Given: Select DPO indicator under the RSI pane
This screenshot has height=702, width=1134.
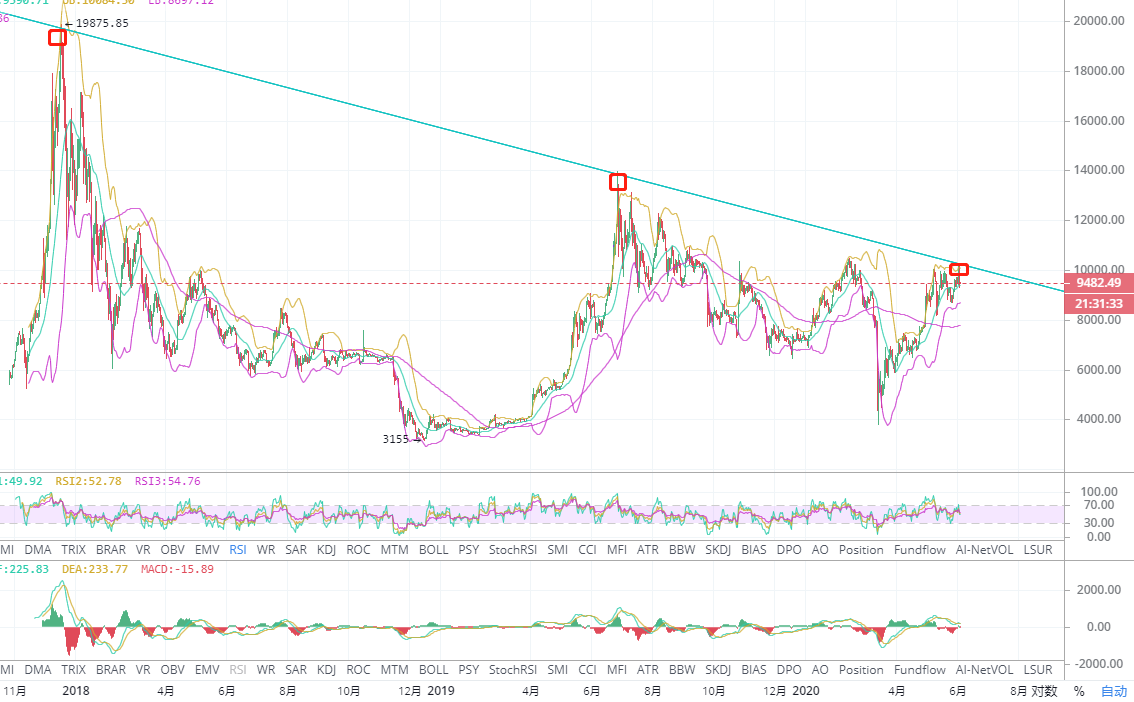Looking at the screenshot, I should tap(789, 549).
